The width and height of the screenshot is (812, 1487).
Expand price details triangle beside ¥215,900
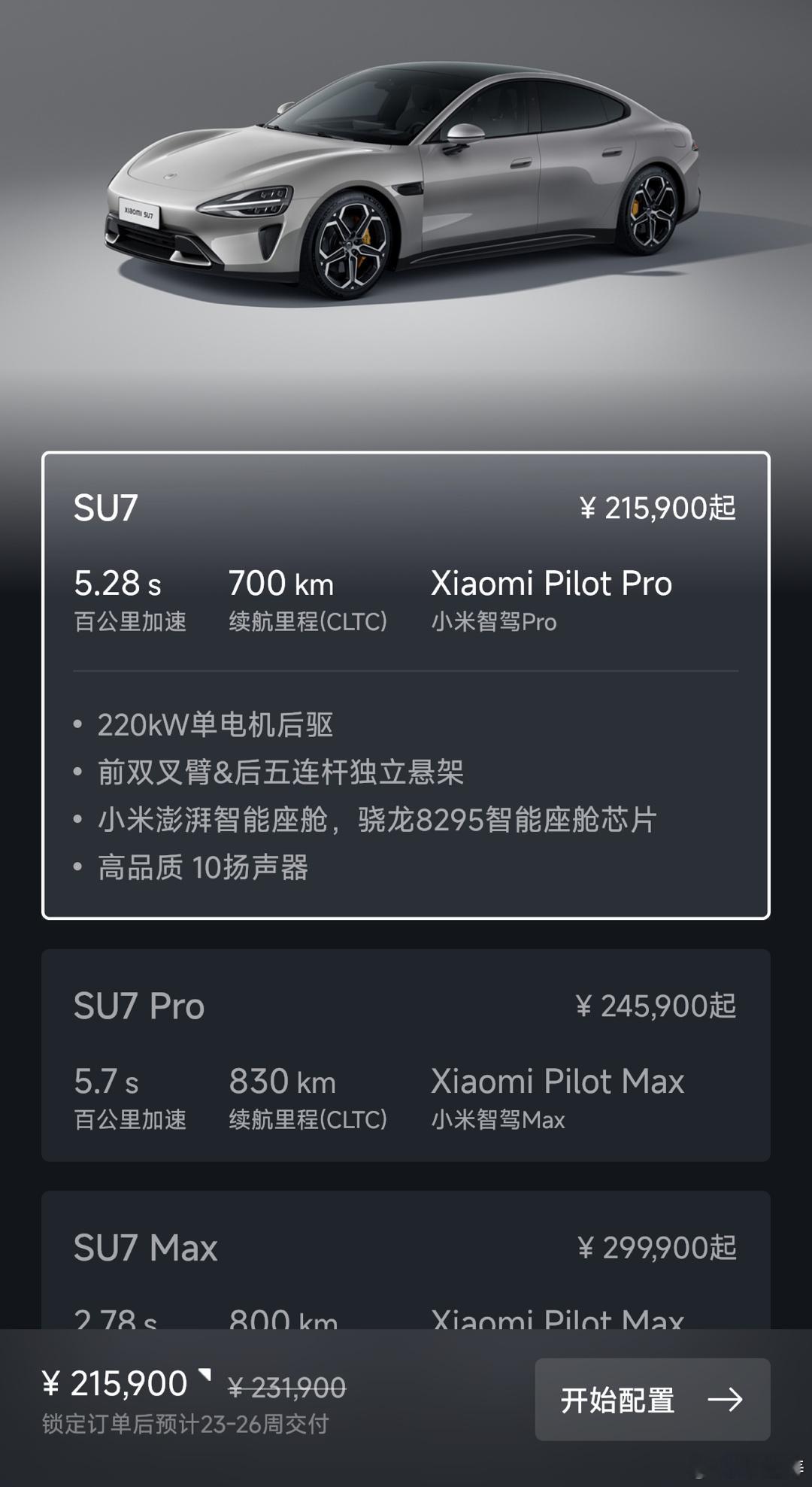[x=205, y=1374]
